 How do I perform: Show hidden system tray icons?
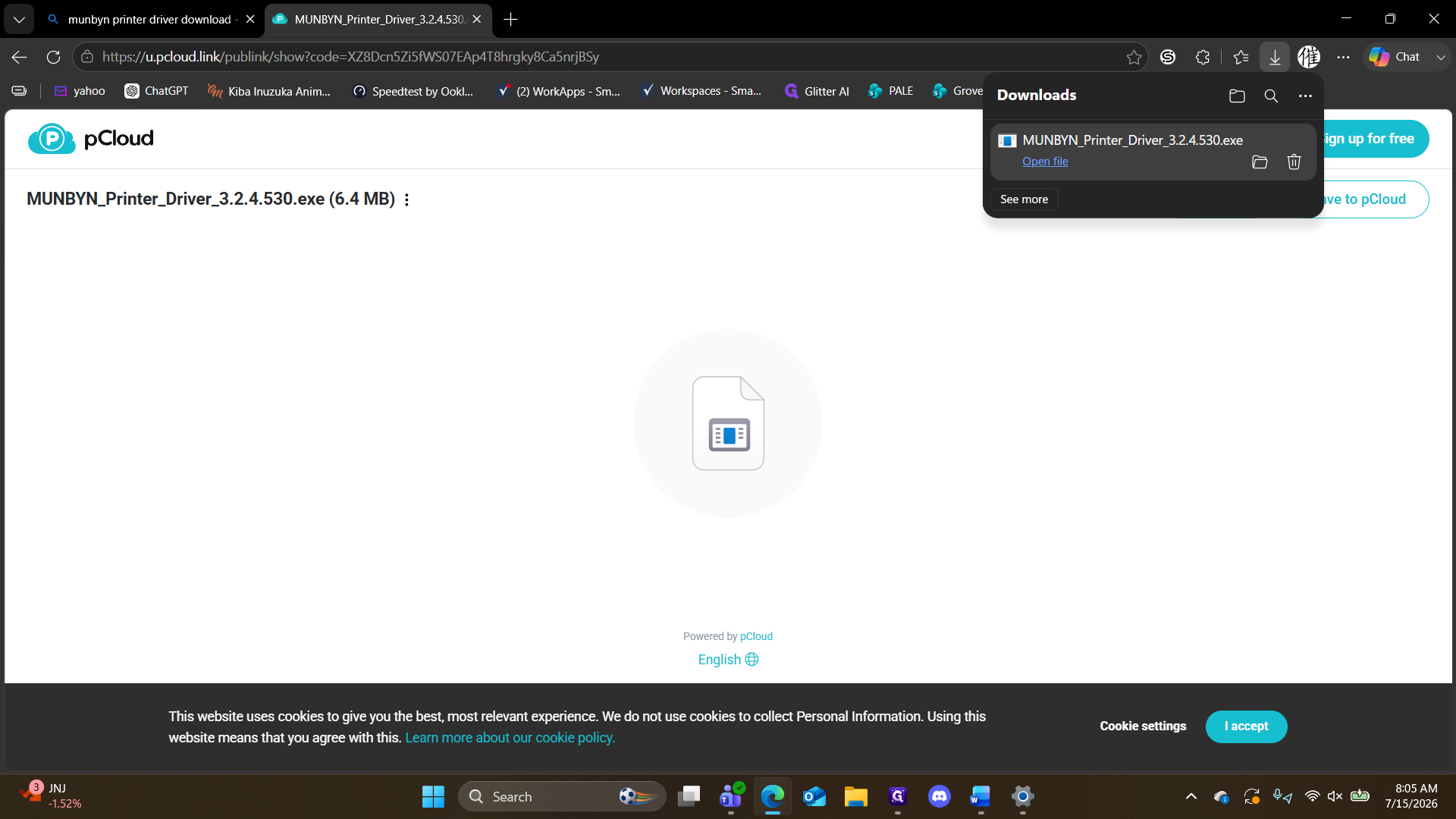(x=1191, y=796)
